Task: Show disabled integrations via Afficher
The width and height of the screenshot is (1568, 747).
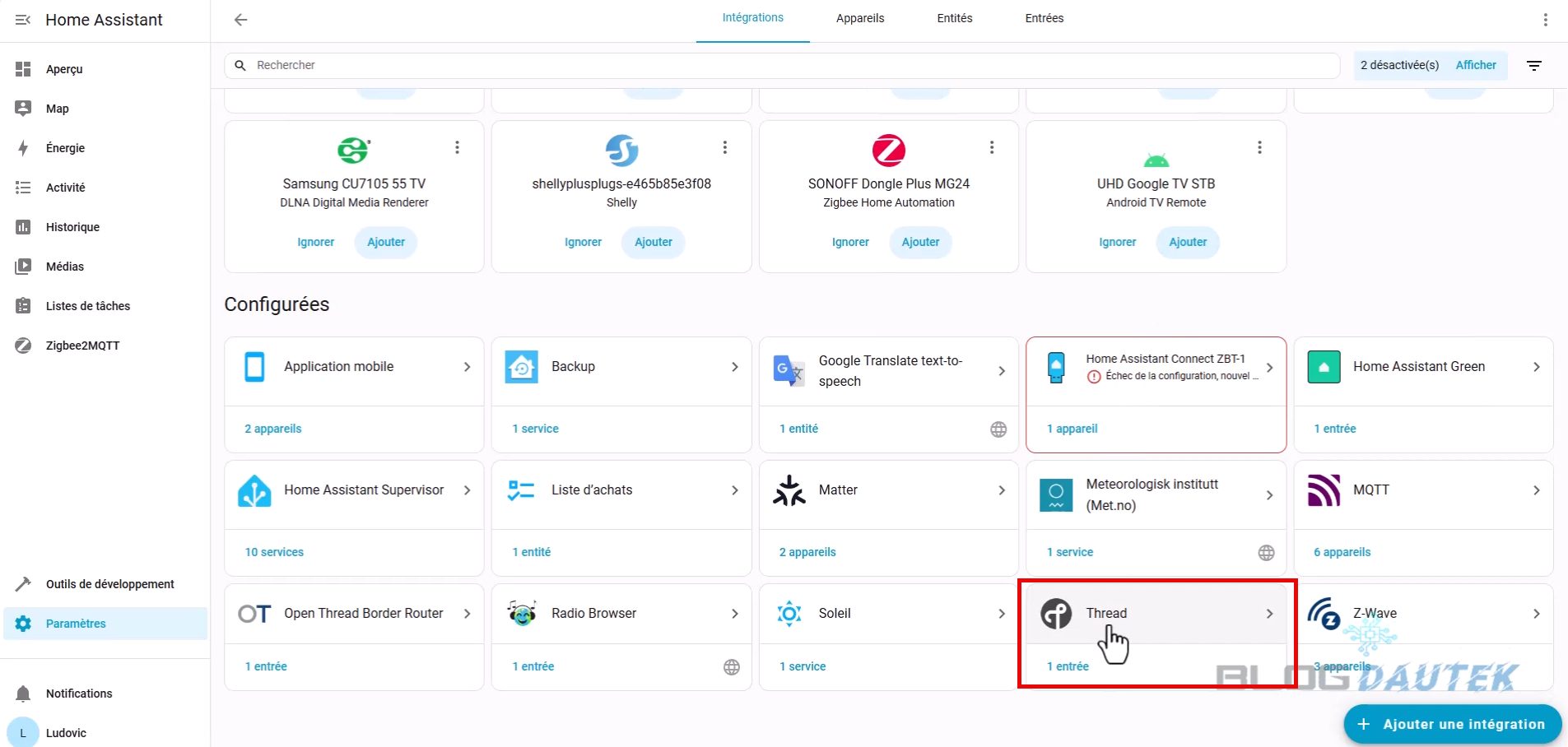Action: [x=1475, y=65]
